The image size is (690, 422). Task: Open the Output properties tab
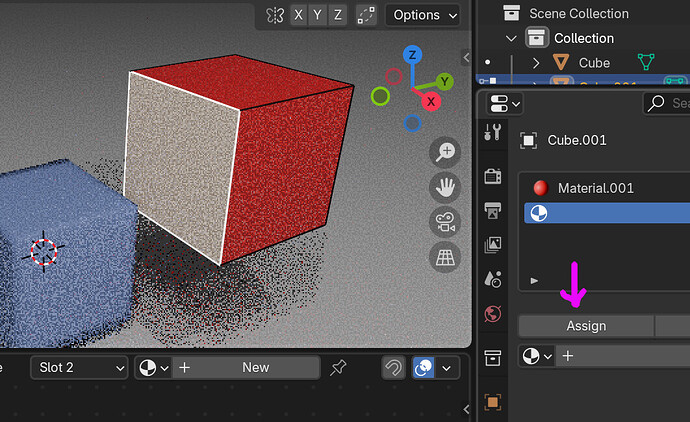click(492, 210)
